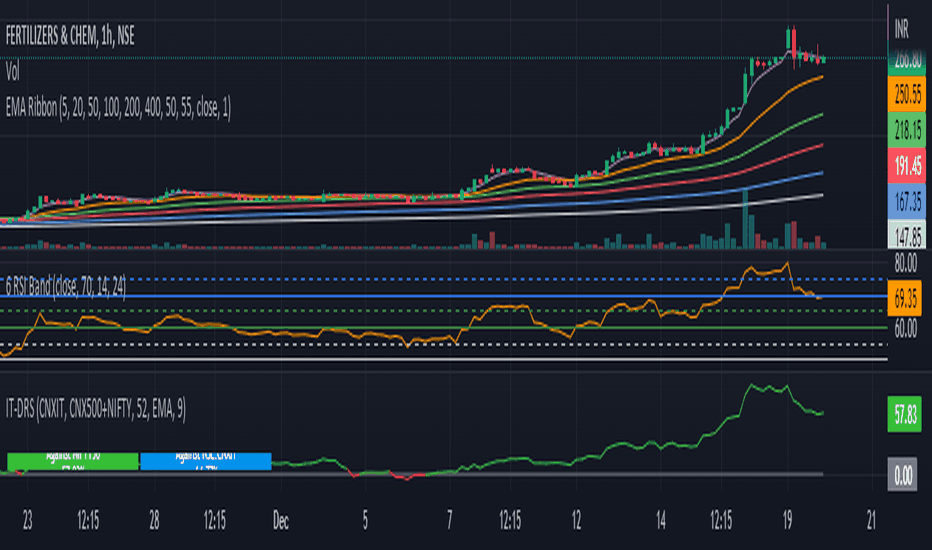The height and width of the screenshot is (550, 932).
Task: Open the EMA Ribbon indicator legend
Action: coord(118,108)
